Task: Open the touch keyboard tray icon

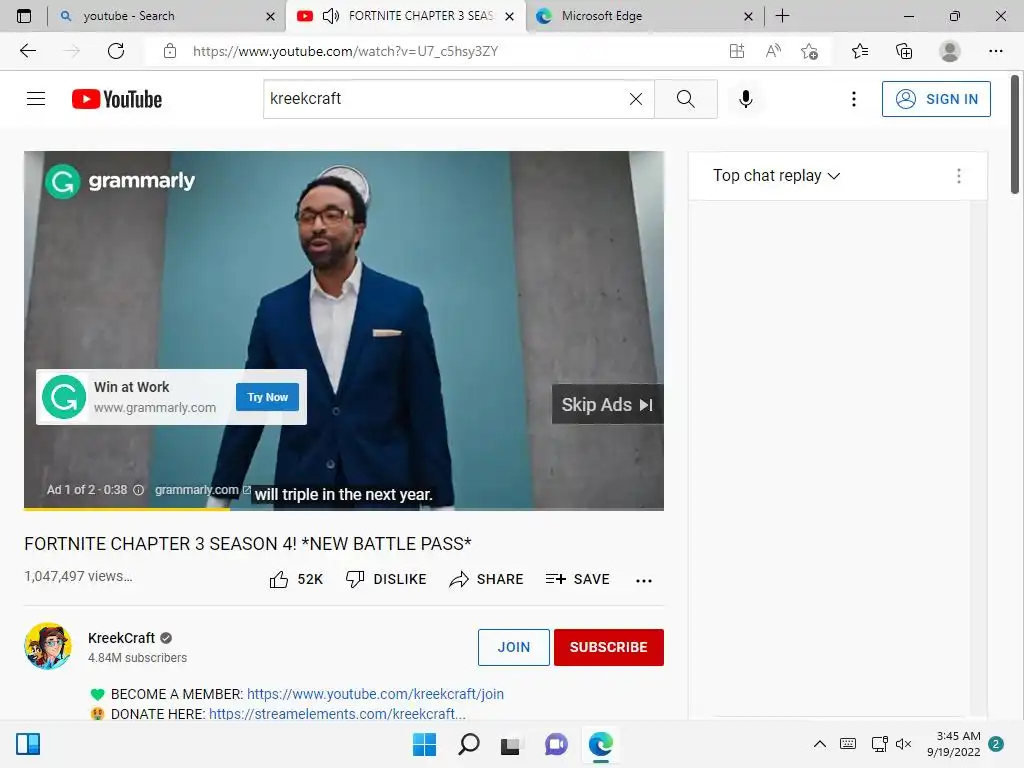Action: (x=848, y=744)
